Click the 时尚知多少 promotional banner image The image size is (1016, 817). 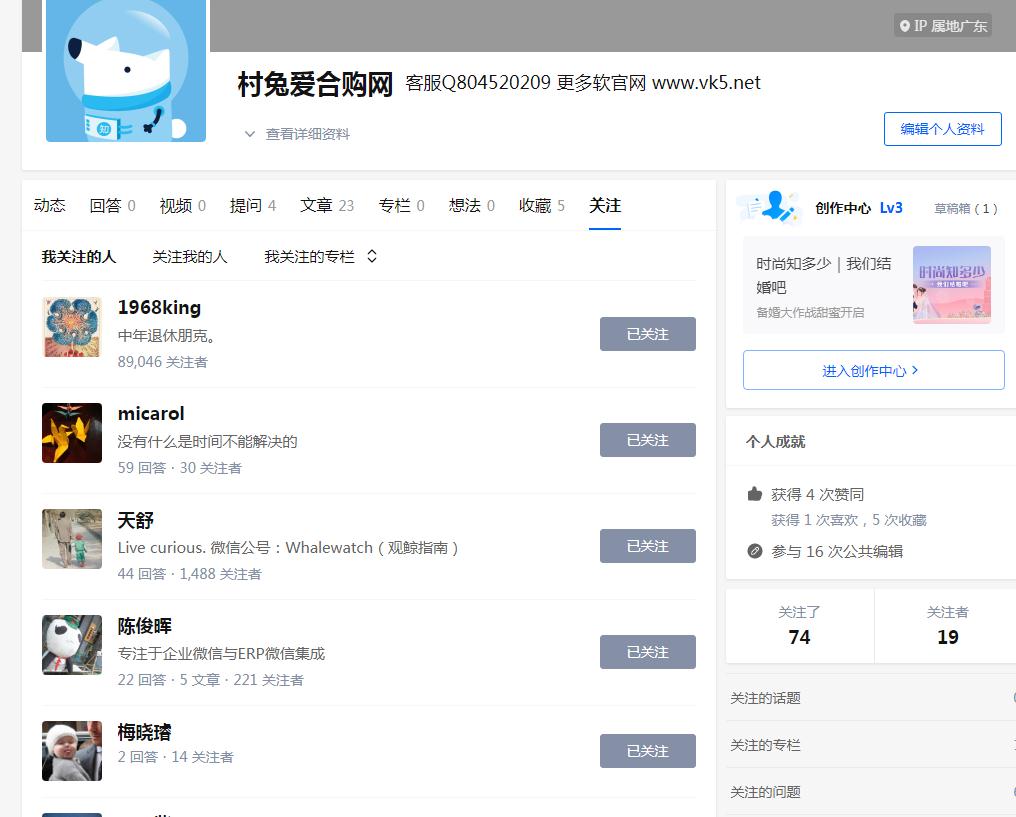click(951, 285)
